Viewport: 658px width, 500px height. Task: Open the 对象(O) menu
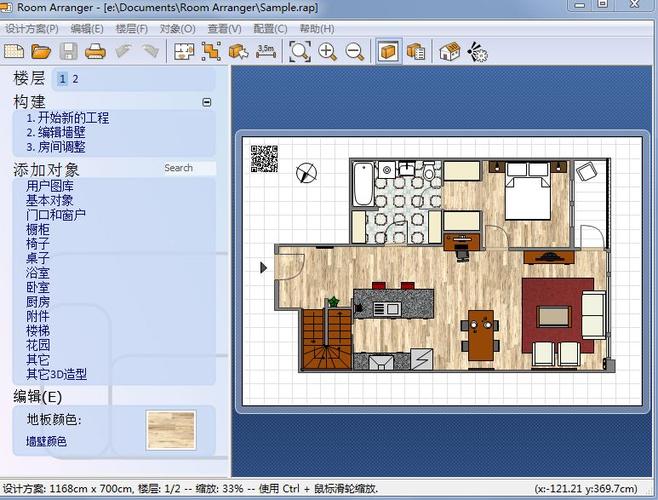tap(178, 29)
